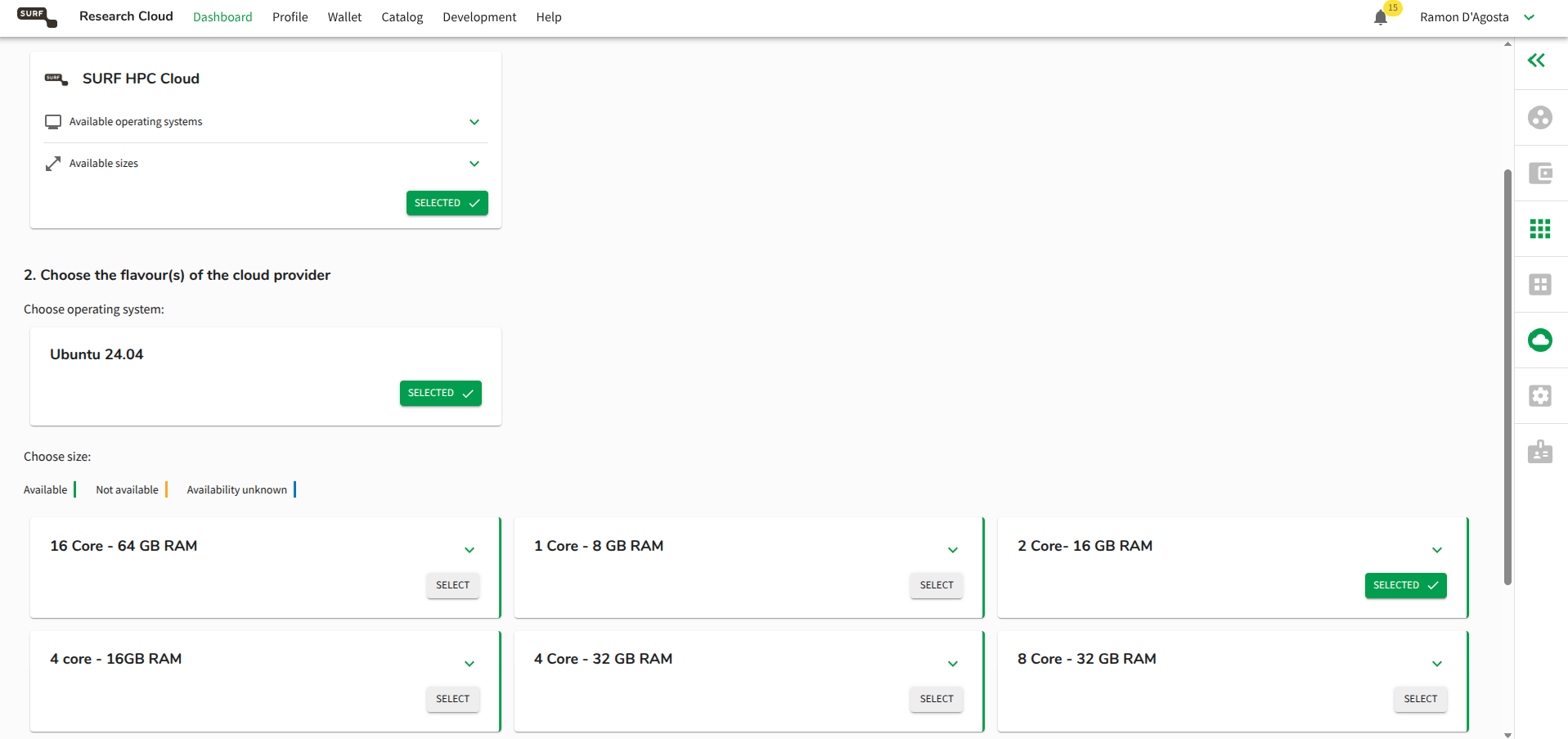Expand Available operating systems list
The image size is (1568, 739).
[474, 122]
